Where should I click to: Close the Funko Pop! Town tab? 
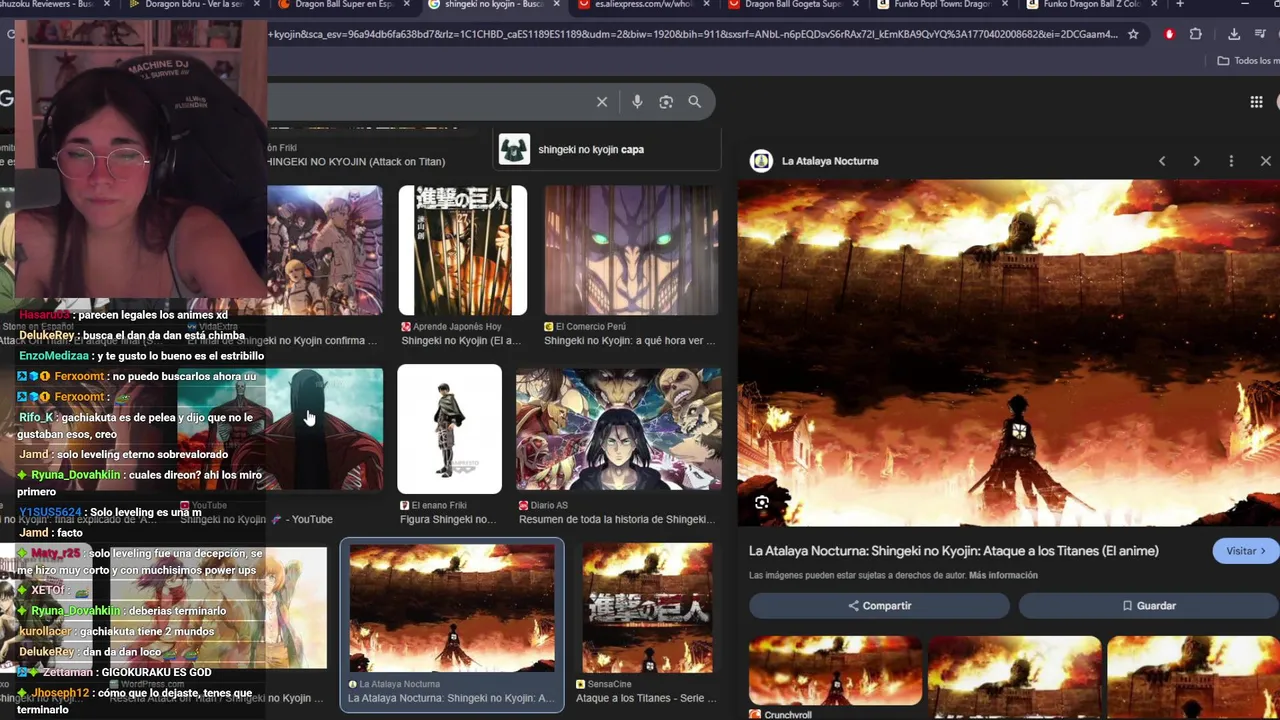click(1006, 4)
